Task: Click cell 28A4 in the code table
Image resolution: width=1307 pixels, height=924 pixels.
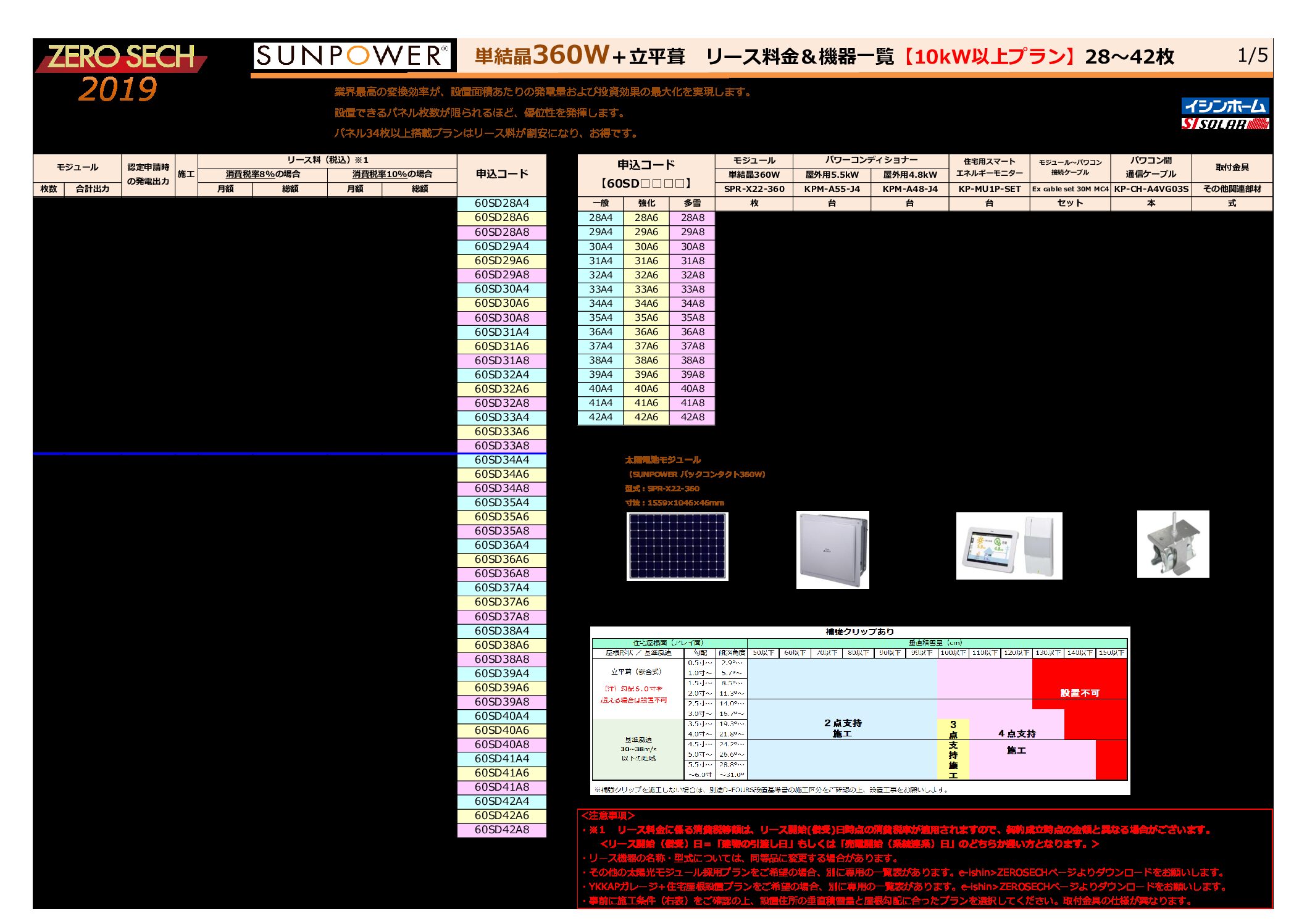Action: [x=601, y=218]
